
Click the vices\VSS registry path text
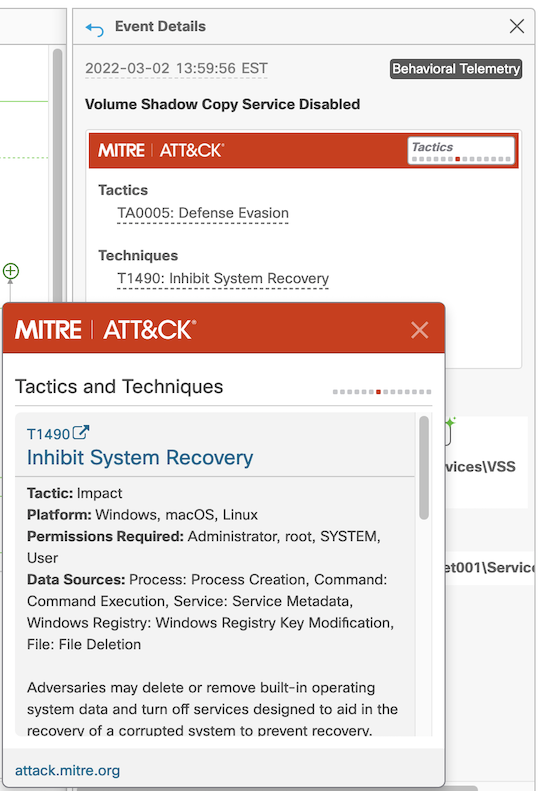480,467
